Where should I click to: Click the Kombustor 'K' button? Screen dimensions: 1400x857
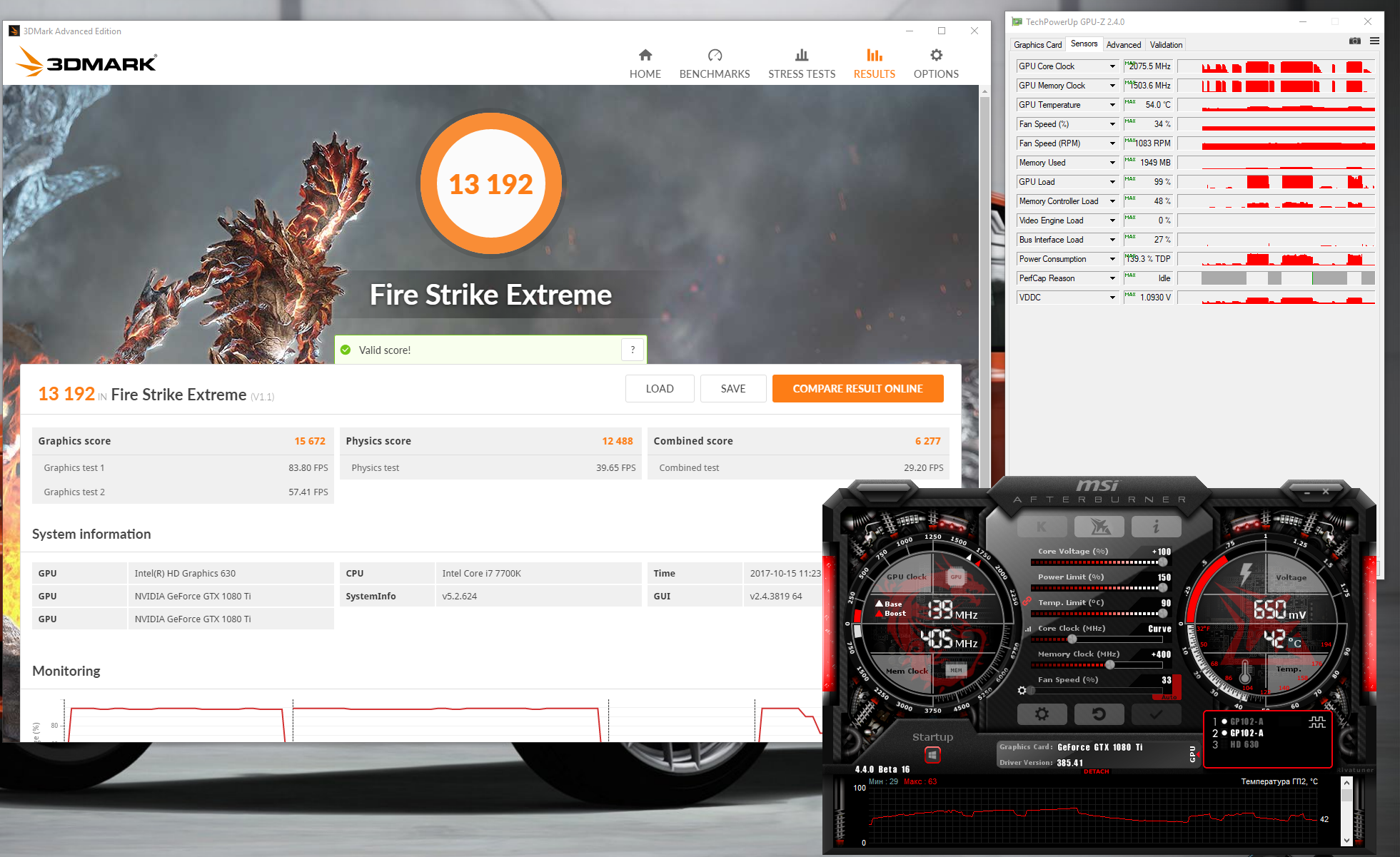pos(1042,527)
